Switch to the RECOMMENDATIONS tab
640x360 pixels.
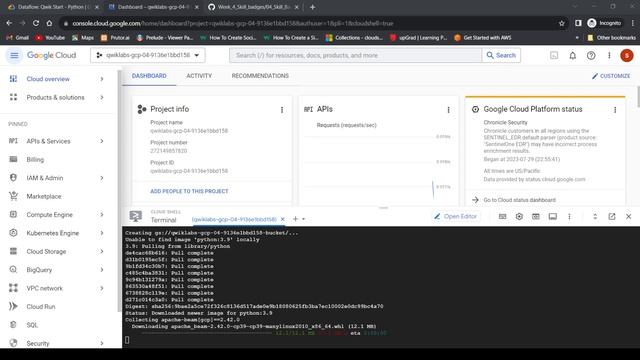(260, 76)
